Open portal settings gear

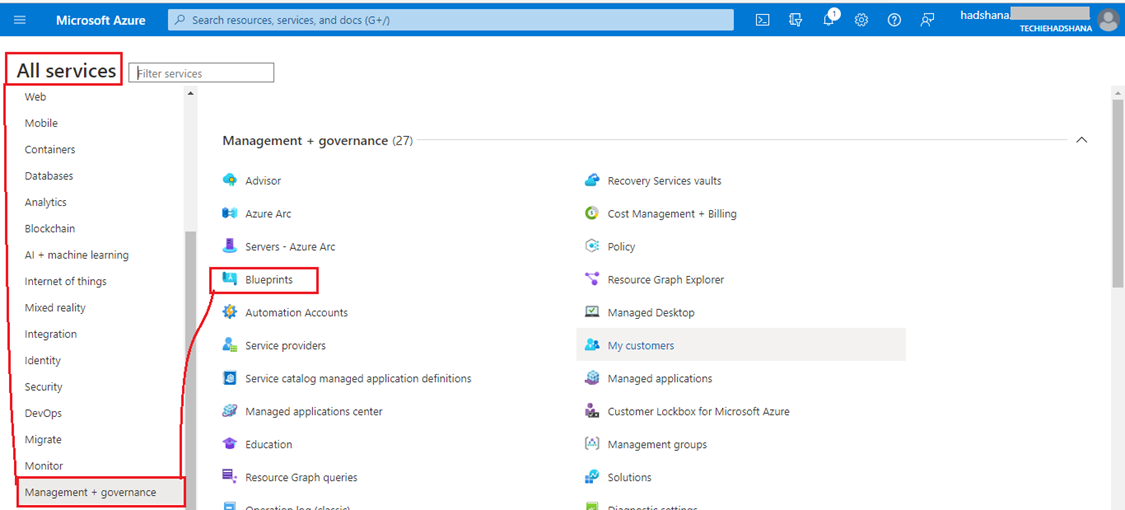862,20
